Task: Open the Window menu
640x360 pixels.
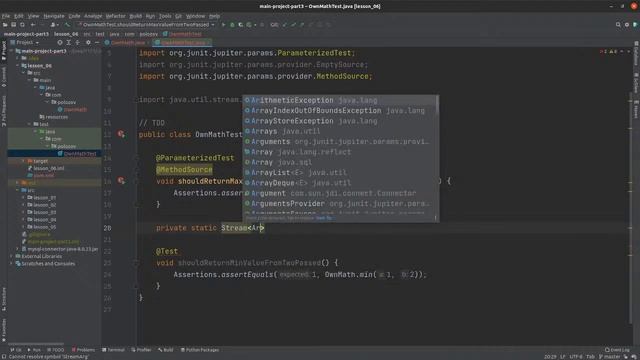Action: pos(196,16)
